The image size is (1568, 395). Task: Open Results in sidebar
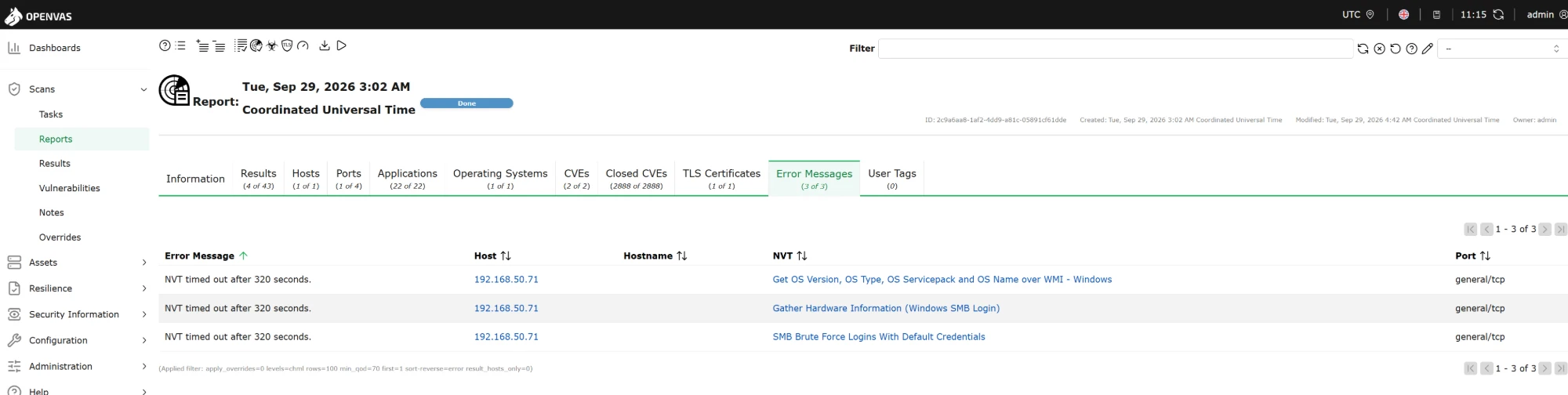pyautogui.click(x=55, y=163)
